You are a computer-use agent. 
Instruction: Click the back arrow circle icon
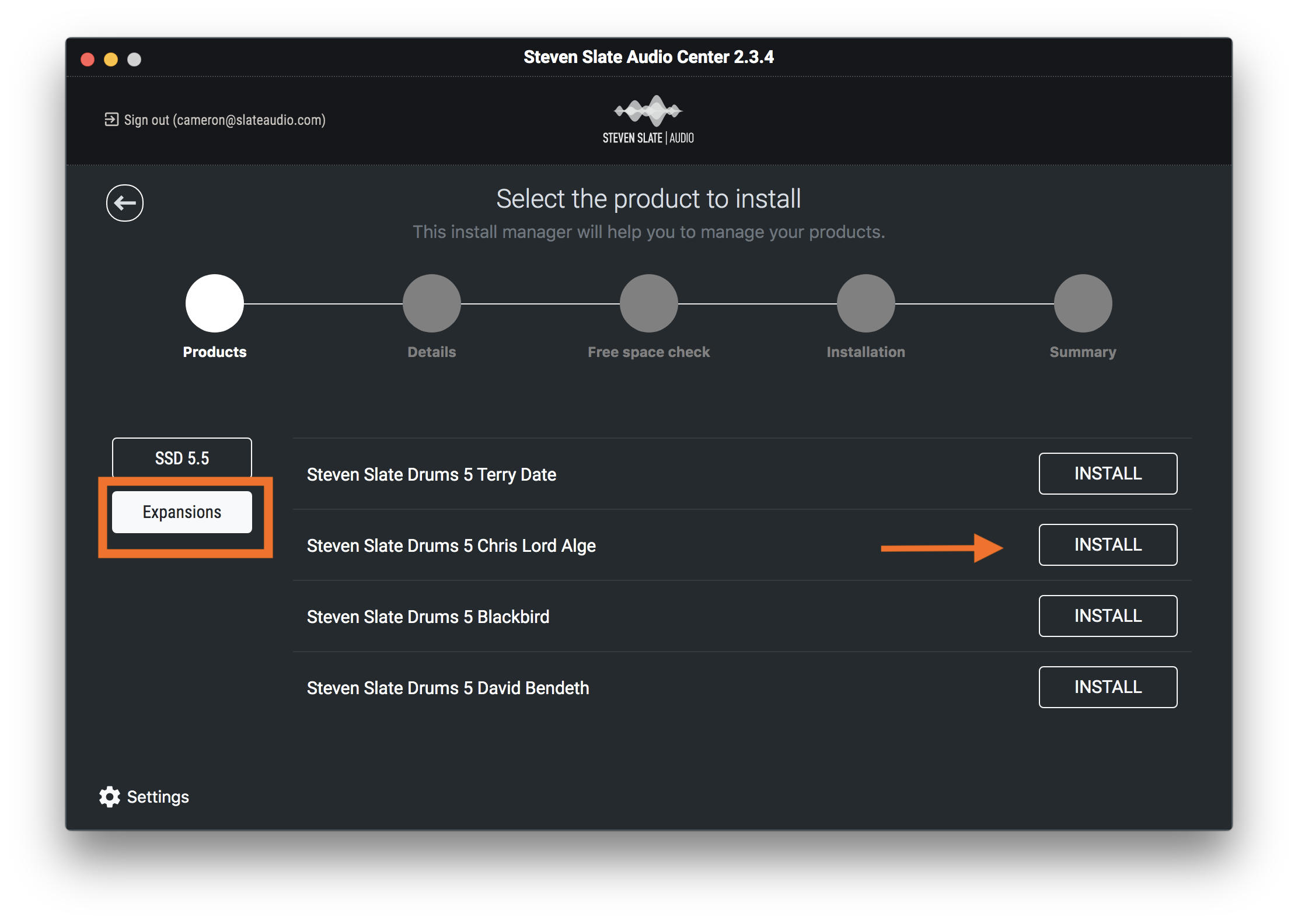pos(125,203)
